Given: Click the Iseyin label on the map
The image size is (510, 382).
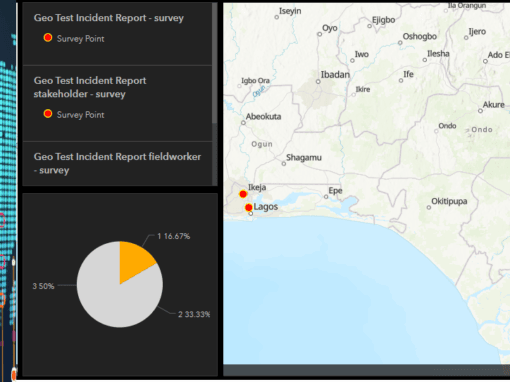Looking at the screenshot, I should pos(290,11).
